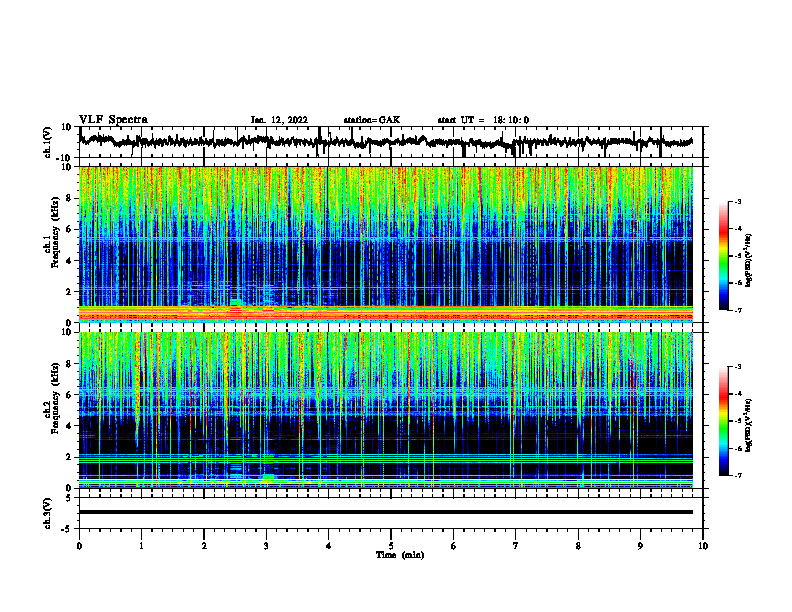Viewport: 792px width, 612px height.
Task: Click the "-3" label on ch.1 color bar
Action: [737, 201]
